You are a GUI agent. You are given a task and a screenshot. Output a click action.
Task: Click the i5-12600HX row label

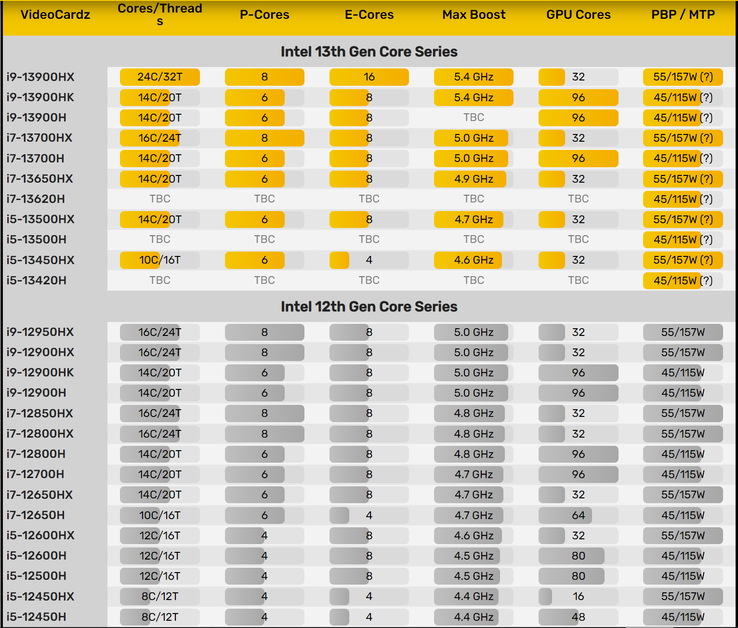point(40,535)
